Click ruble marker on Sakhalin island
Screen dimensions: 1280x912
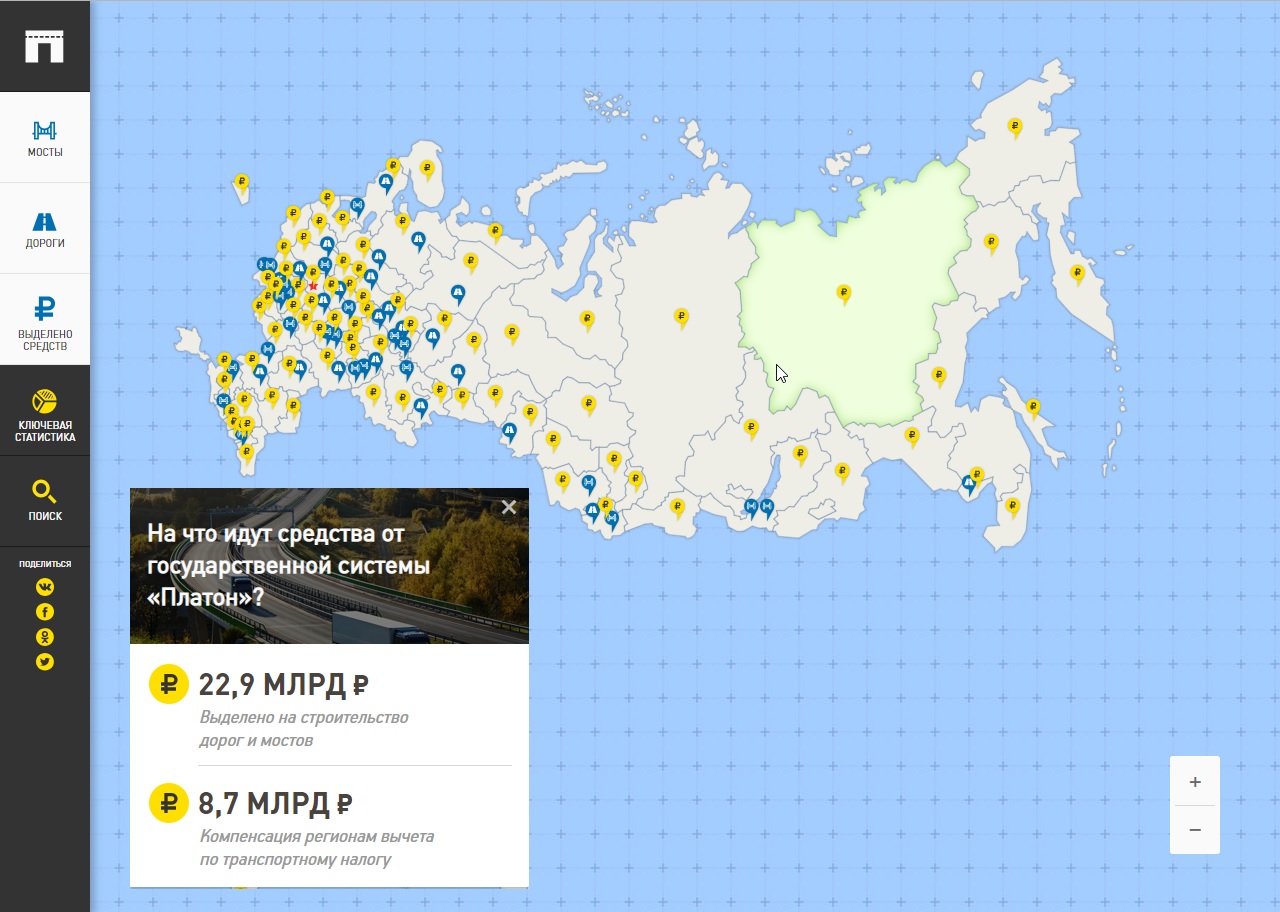pos(1033,406)
